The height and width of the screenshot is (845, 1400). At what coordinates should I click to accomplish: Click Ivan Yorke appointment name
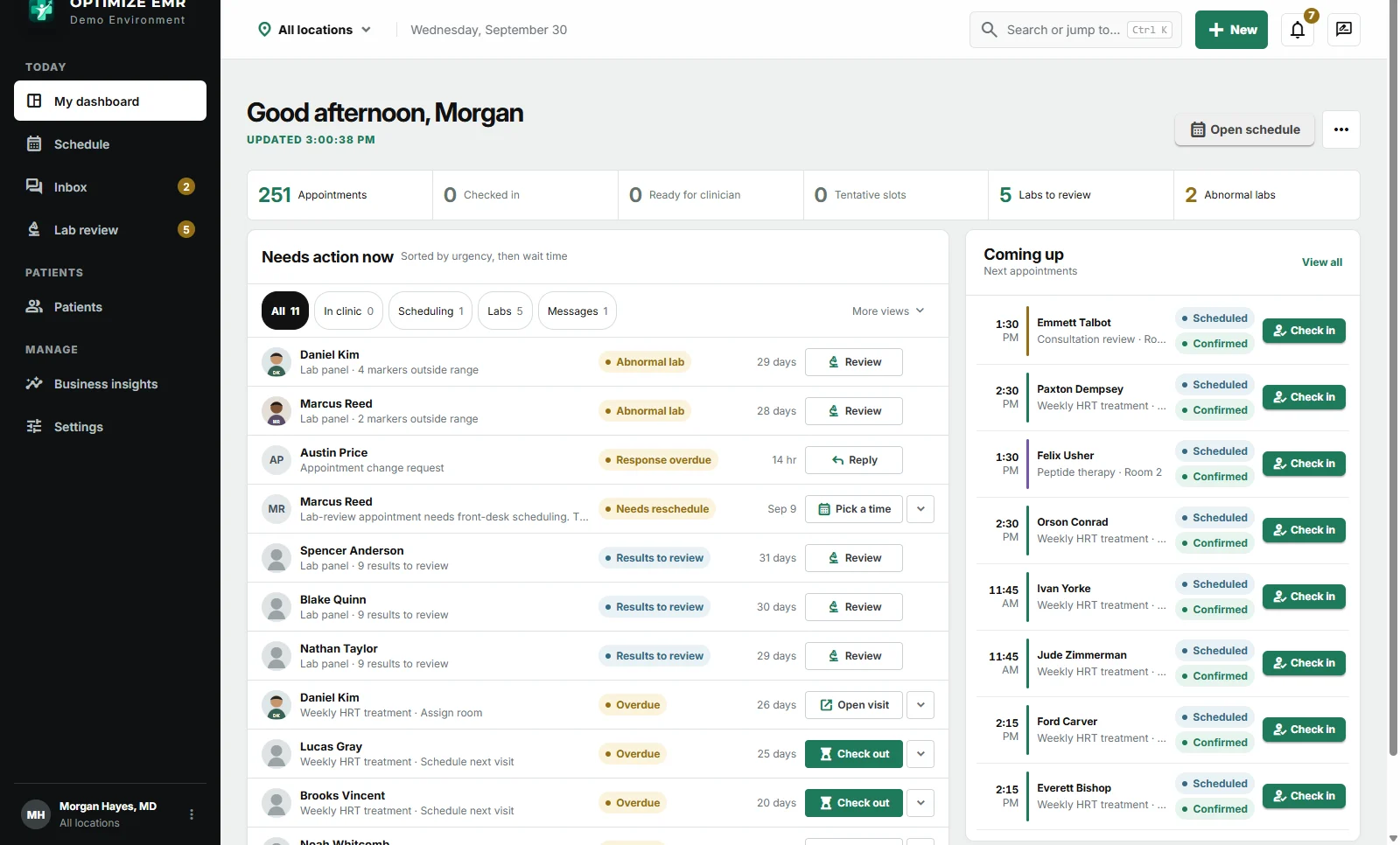[x=1064, y=589]
